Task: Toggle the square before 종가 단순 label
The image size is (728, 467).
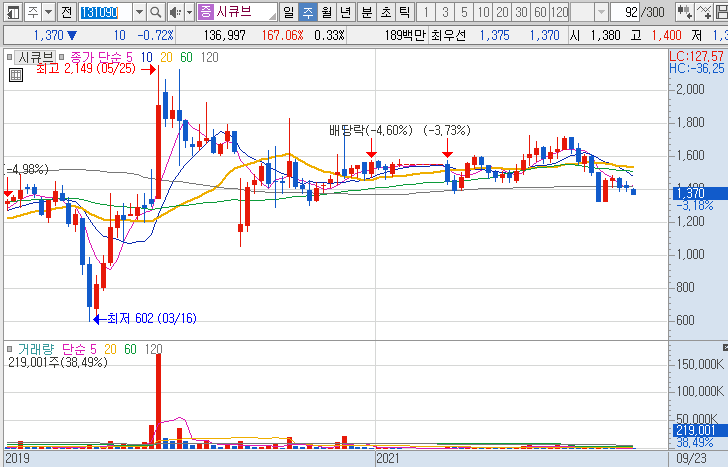Action: pyautogui.click(x=61, y=58)
